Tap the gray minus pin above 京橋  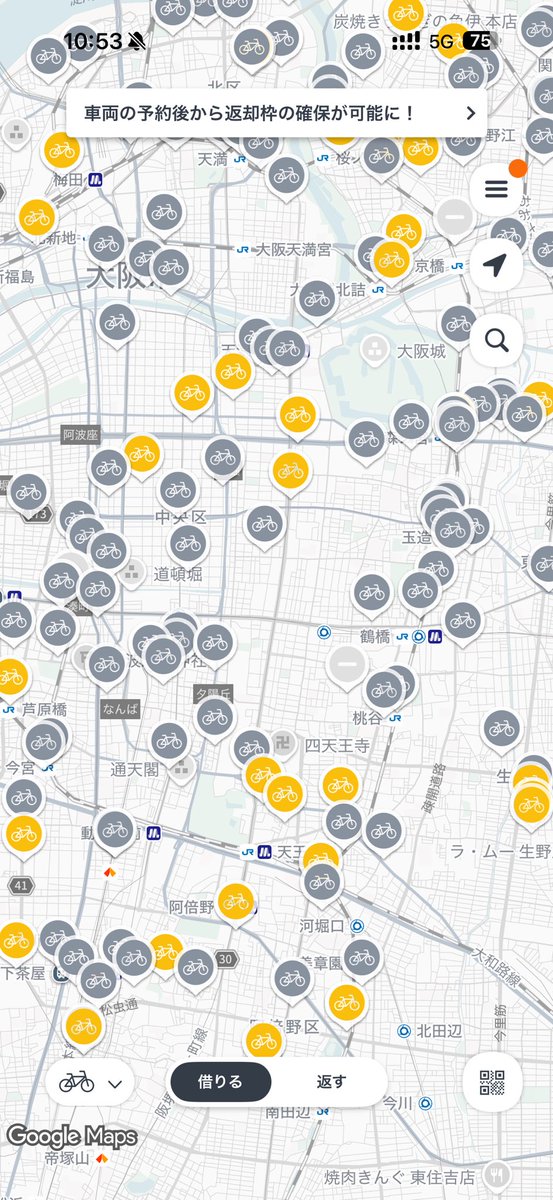454,218
